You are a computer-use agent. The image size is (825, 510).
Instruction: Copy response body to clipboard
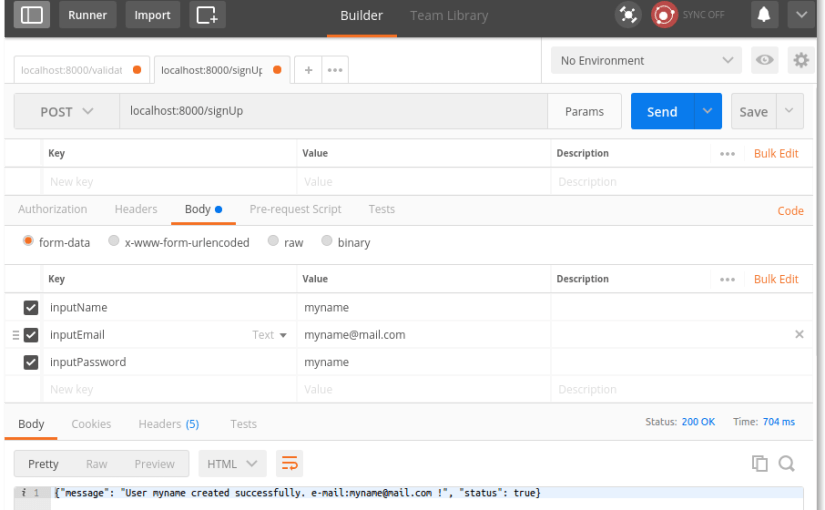pyautogui.click(x=760, y=463)
